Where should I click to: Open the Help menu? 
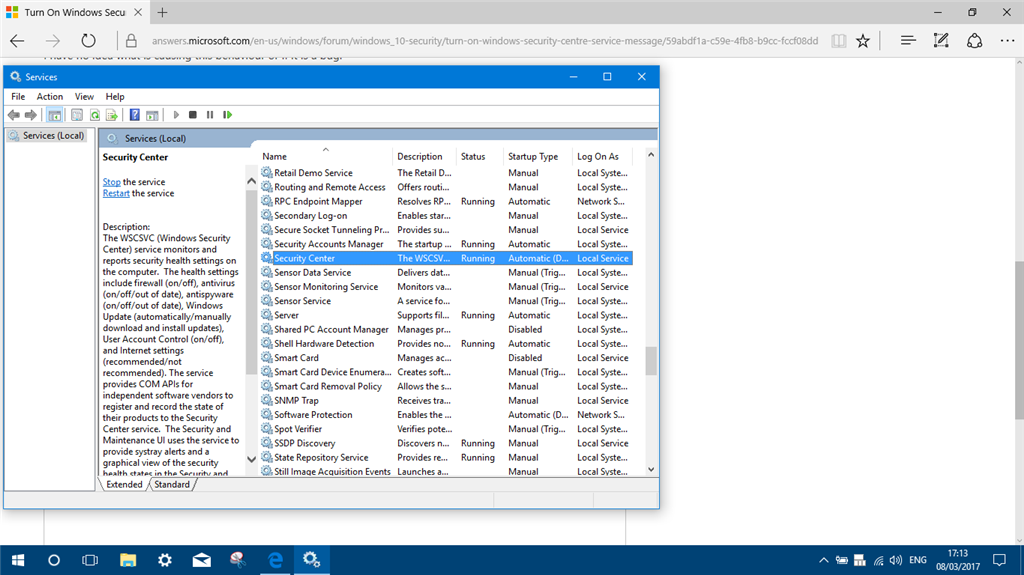point(115,96)
